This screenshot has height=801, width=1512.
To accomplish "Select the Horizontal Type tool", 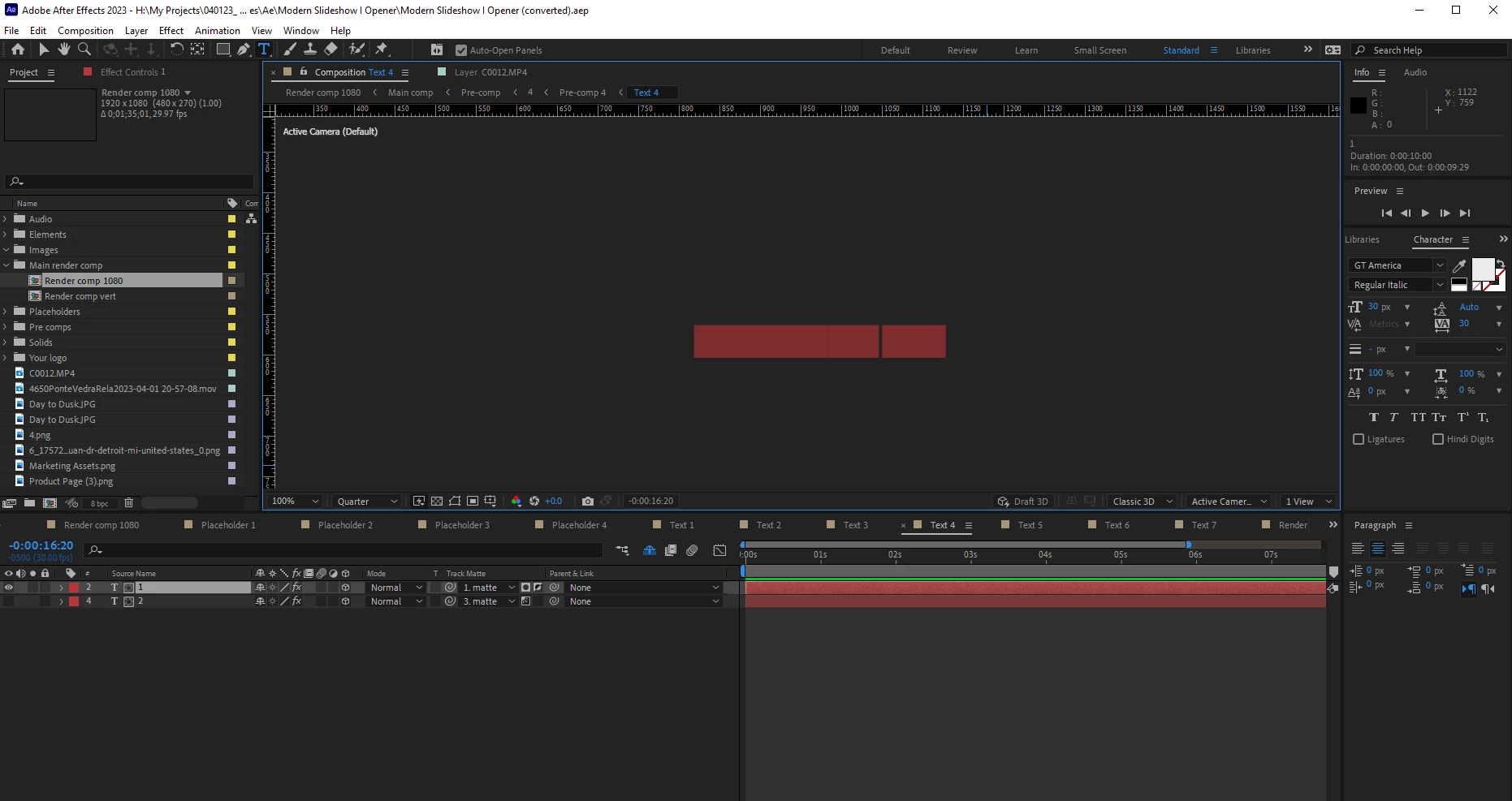I will click(264, 50).
